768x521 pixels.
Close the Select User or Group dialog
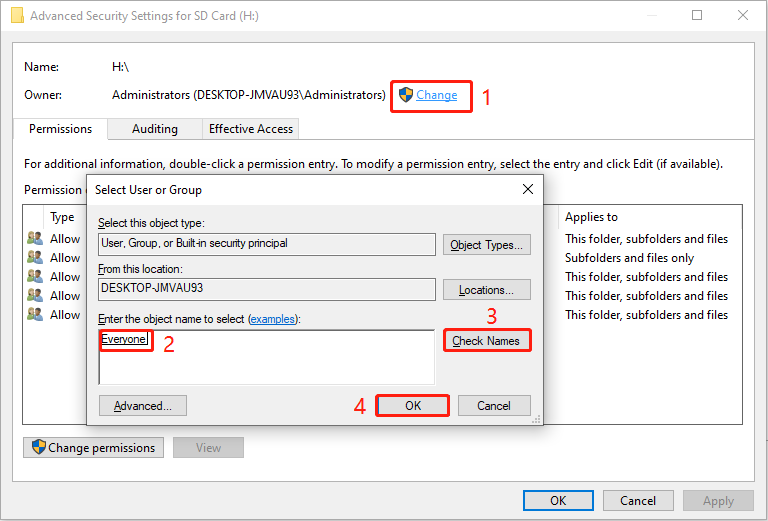[x=528, y=189]
